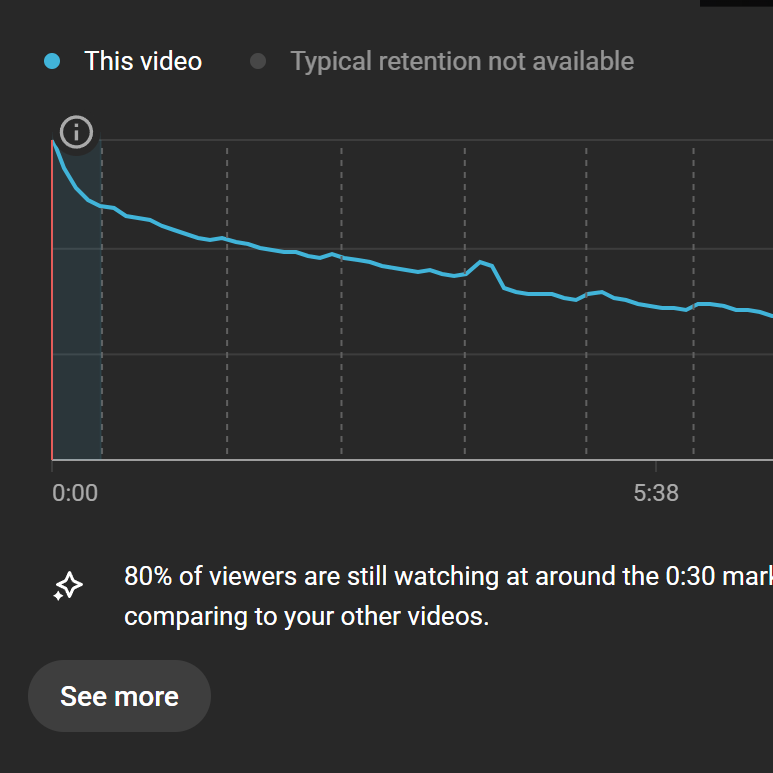Select the third dashed vertical chapter marker

(x=341, y=301)
